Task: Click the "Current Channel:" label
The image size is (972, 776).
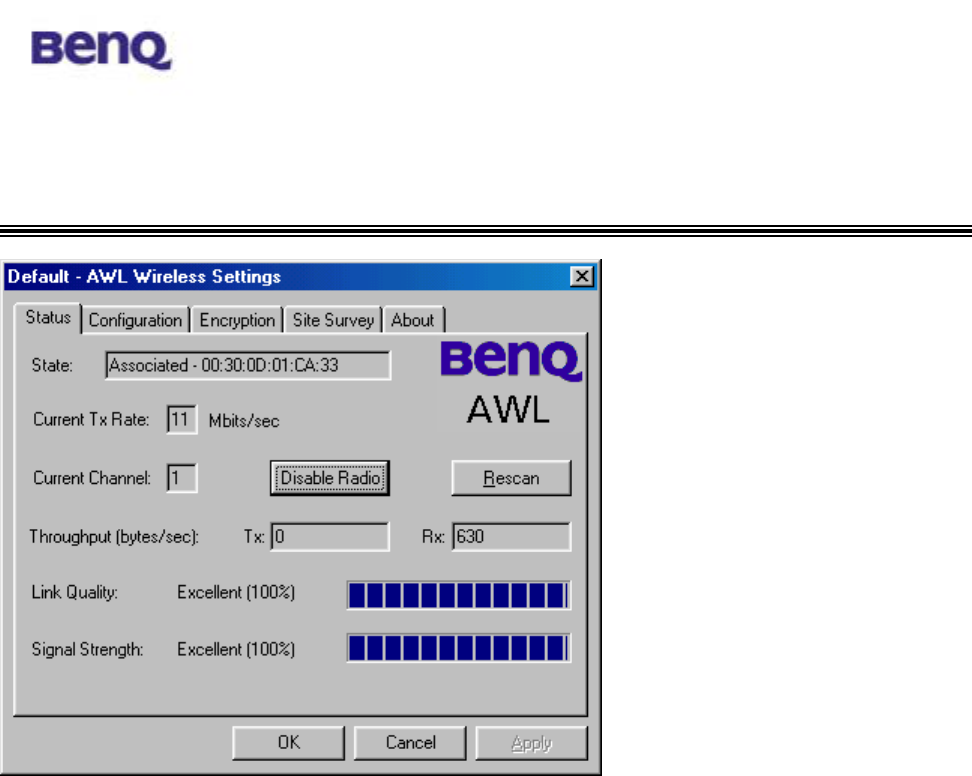Action: [92, 478]
